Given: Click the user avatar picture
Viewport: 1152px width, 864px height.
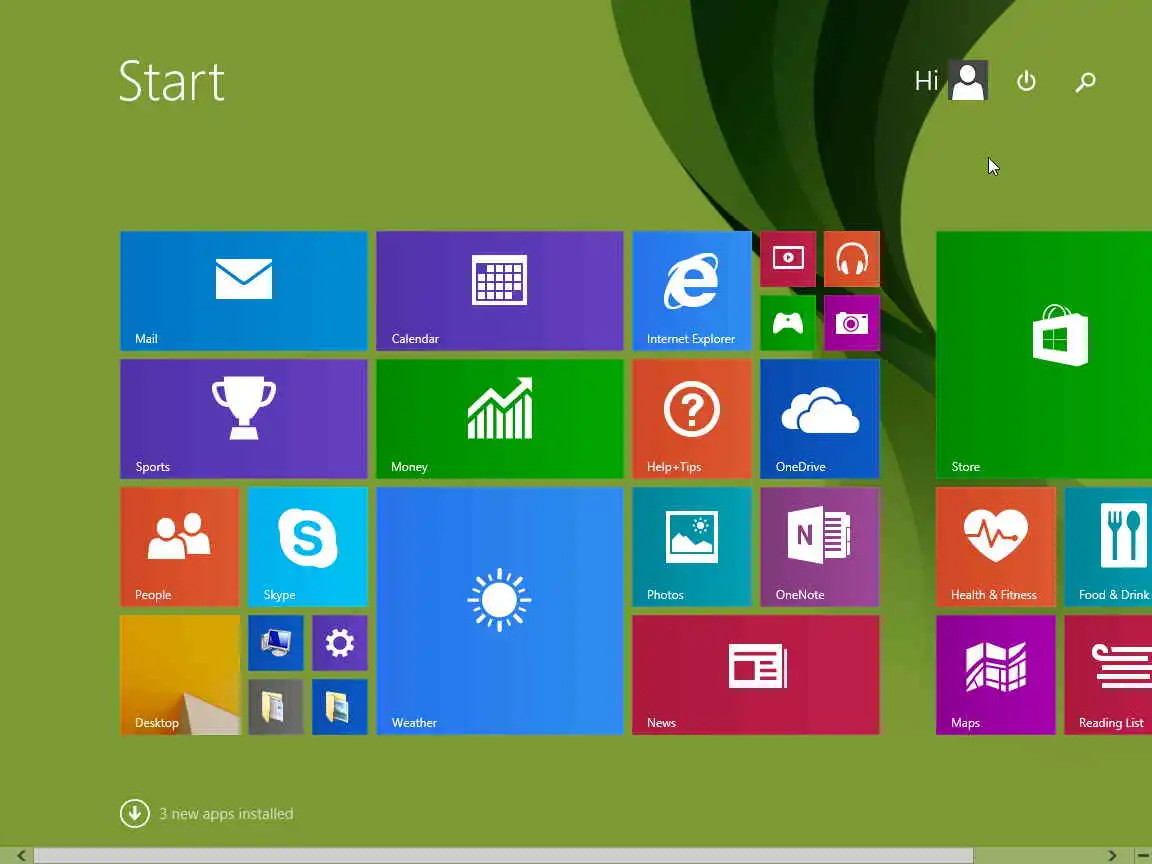Looking at the screenshot, I should (x=968, y=80).
